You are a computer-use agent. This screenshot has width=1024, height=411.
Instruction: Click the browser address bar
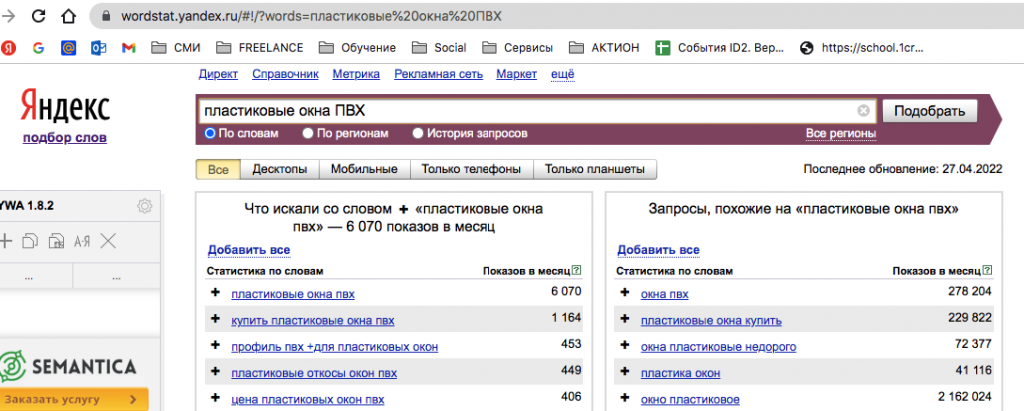click(555, 16)
